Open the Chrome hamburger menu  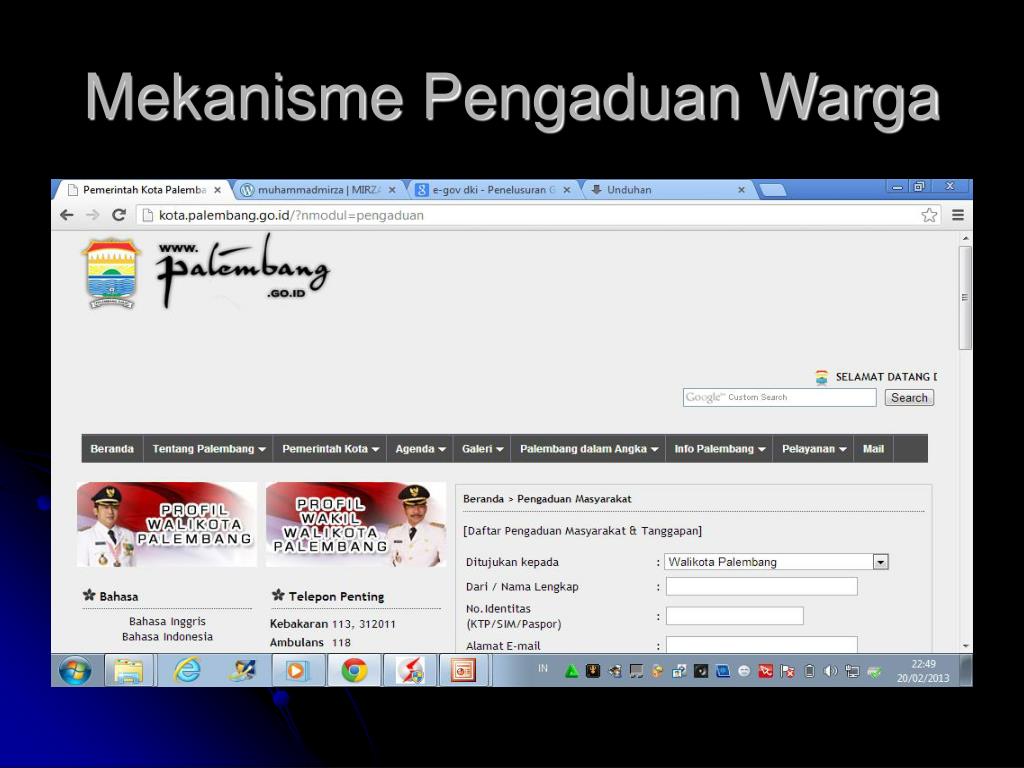tap(957, 215)
